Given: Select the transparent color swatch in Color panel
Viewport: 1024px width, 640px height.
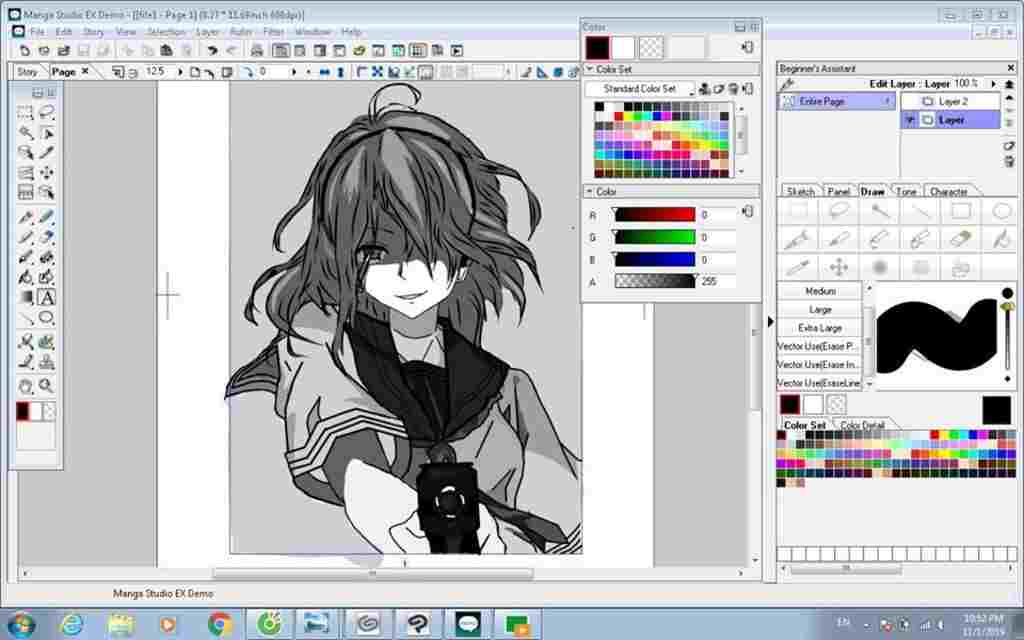Looking at the screenshot, I should (651, 47).
